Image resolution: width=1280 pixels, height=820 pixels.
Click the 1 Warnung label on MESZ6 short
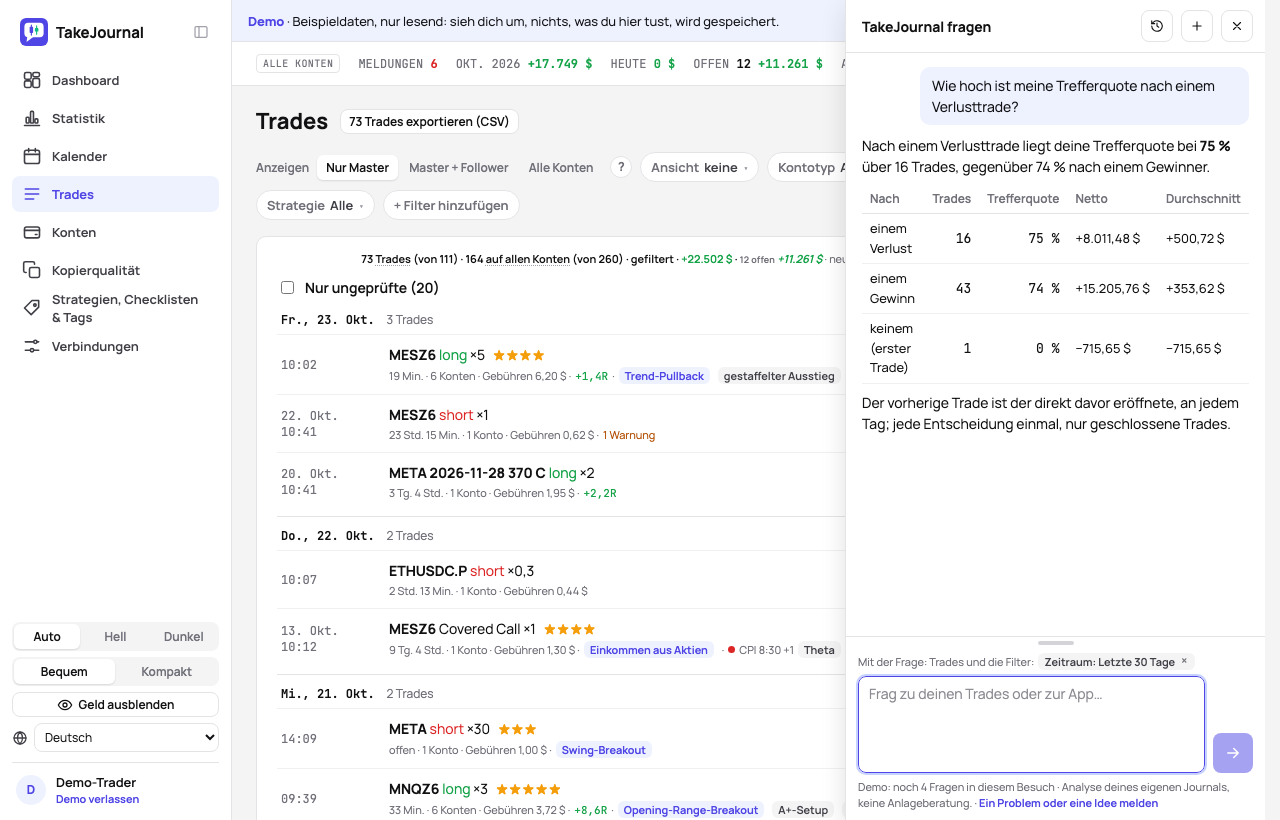[628, 436]
